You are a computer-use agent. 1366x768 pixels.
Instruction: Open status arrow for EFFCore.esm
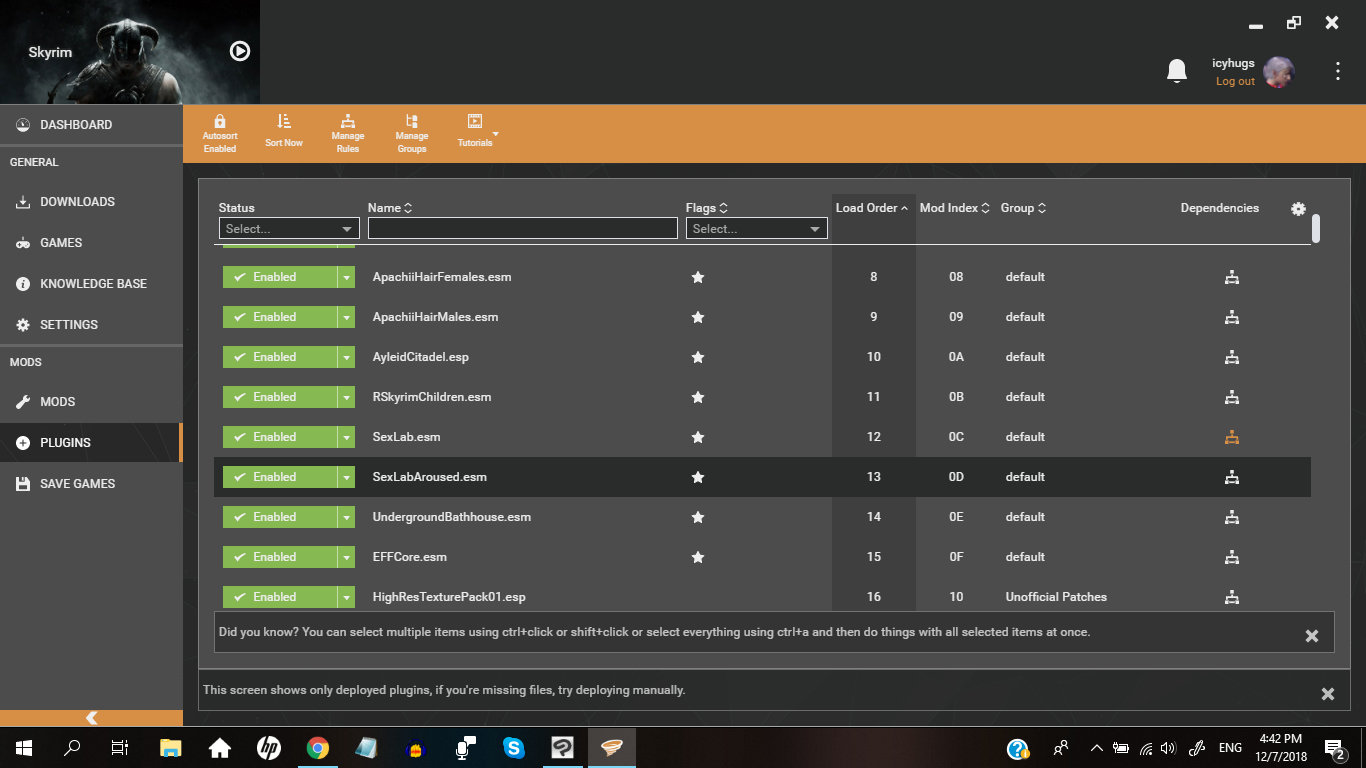coord(346,557)
